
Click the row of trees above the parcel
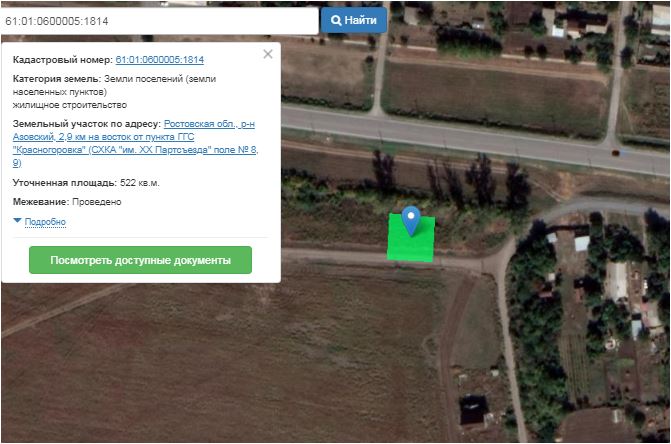tap(451, 180)
